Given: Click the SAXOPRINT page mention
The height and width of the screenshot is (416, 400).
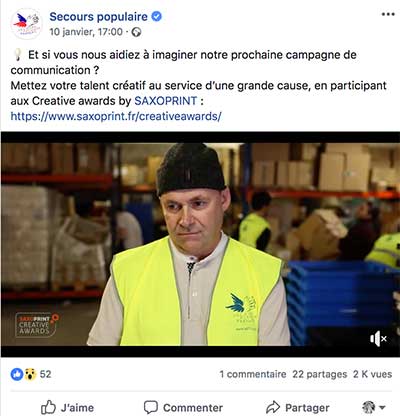Looking at the screenshot, I should (166, 101).
